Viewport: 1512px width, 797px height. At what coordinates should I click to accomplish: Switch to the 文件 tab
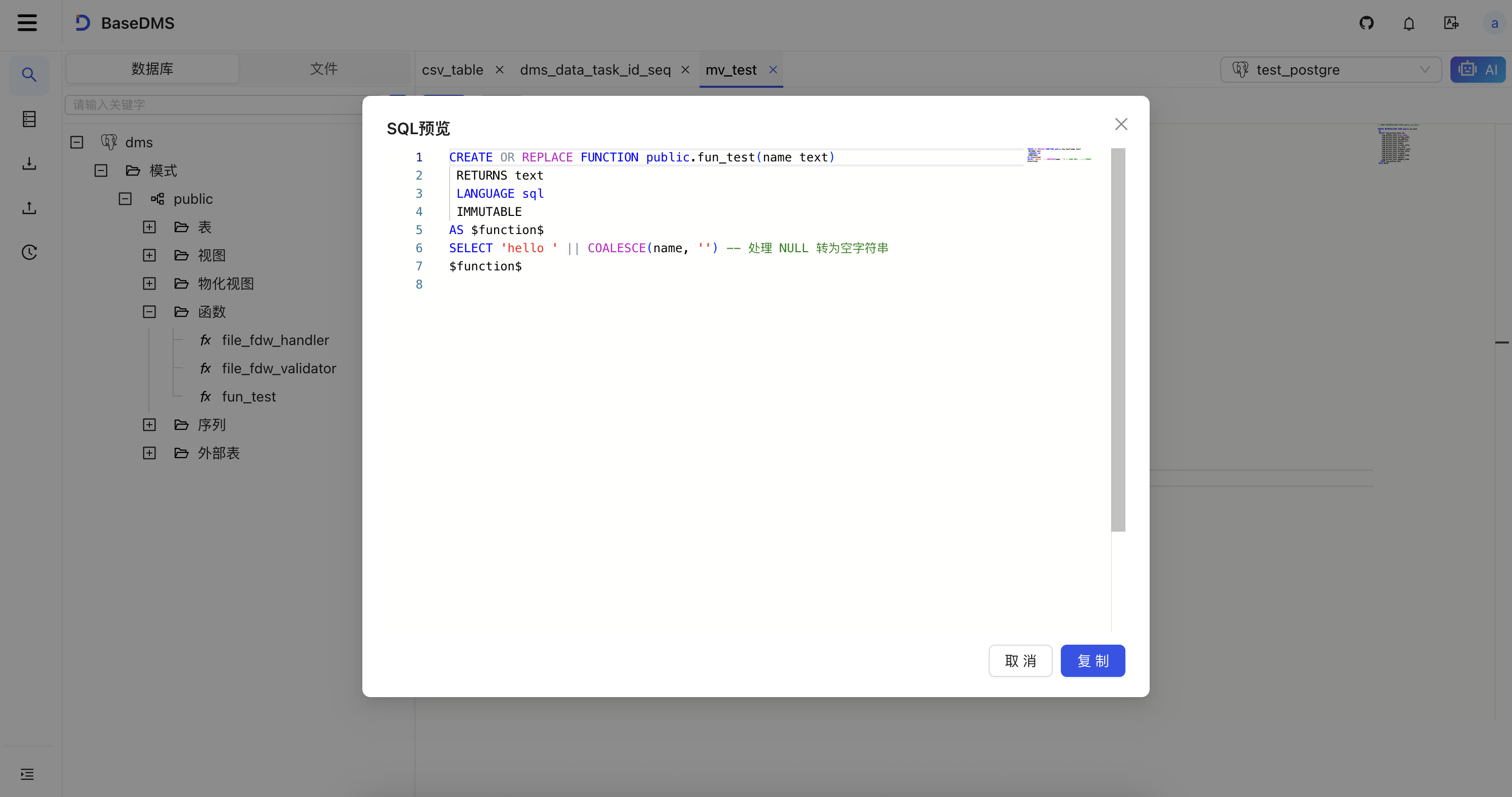pyautogui.click(x=323, y=69)
